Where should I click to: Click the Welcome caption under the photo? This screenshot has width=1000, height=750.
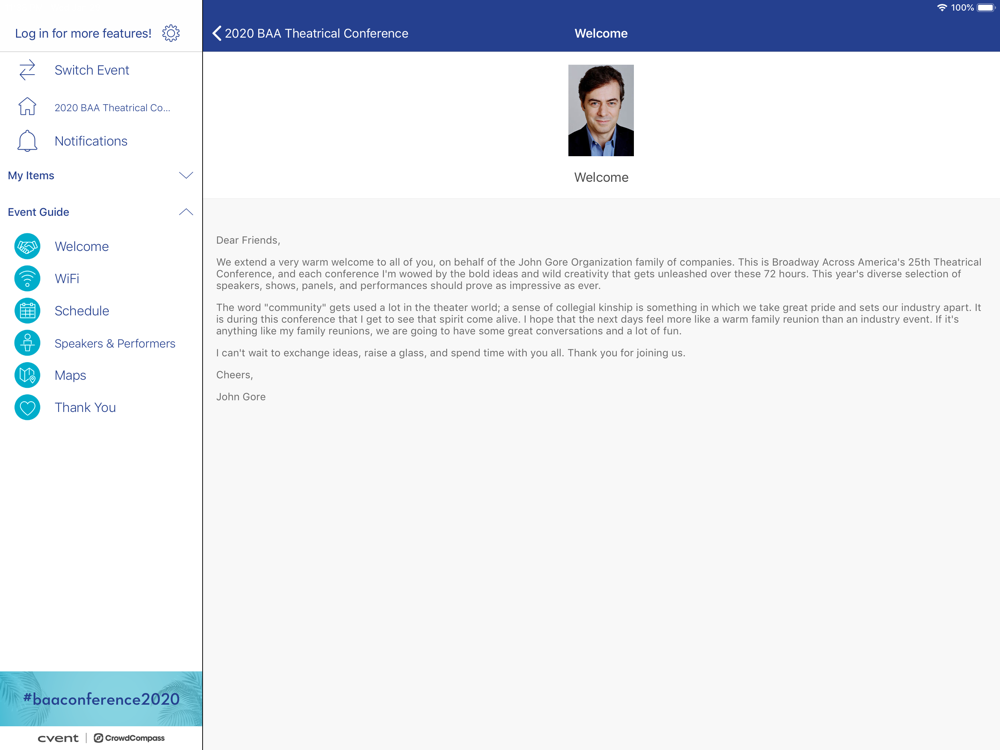tap(601, 177)
